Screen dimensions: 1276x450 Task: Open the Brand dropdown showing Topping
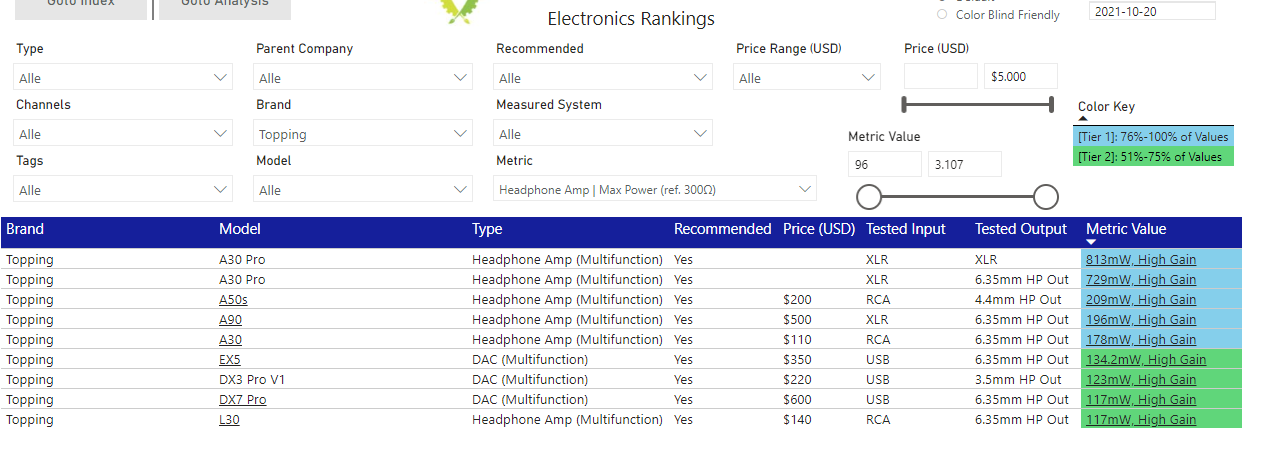click(363, 133)
